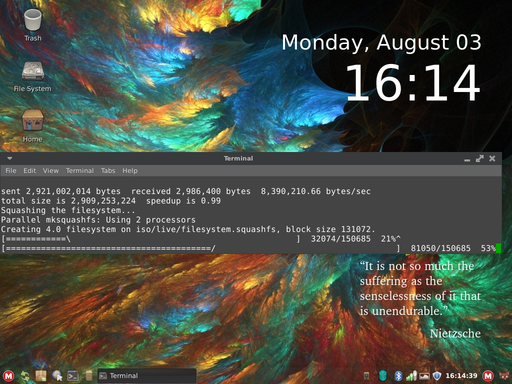Click the green terminal cursor block
Screen dimensions: 512x384
498,248
